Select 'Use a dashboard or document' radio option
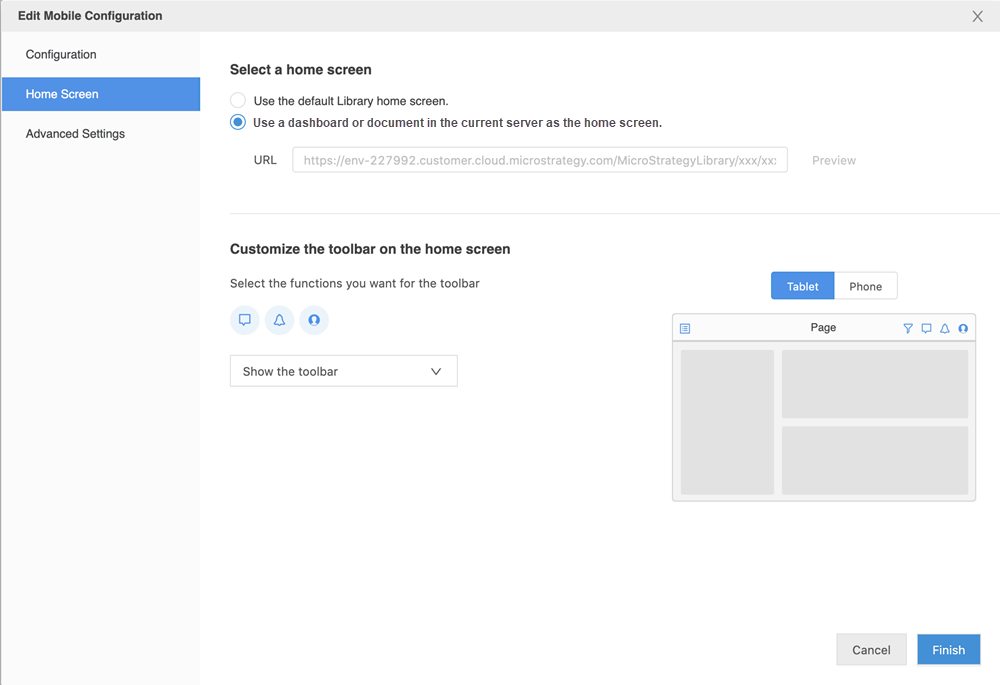Viewport: 1000px width, 685px height. (238, 123)
